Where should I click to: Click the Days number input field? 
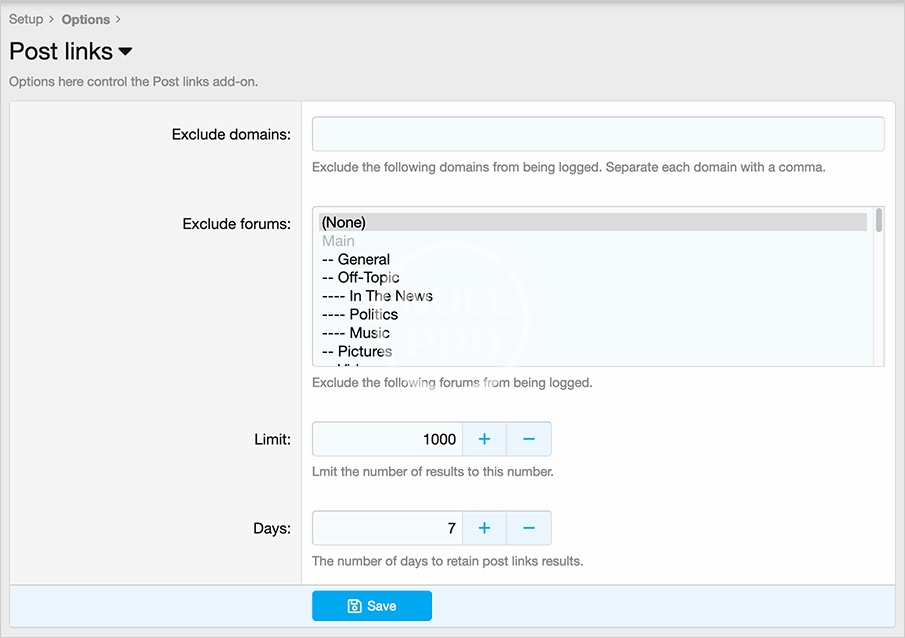pos(387,528)
